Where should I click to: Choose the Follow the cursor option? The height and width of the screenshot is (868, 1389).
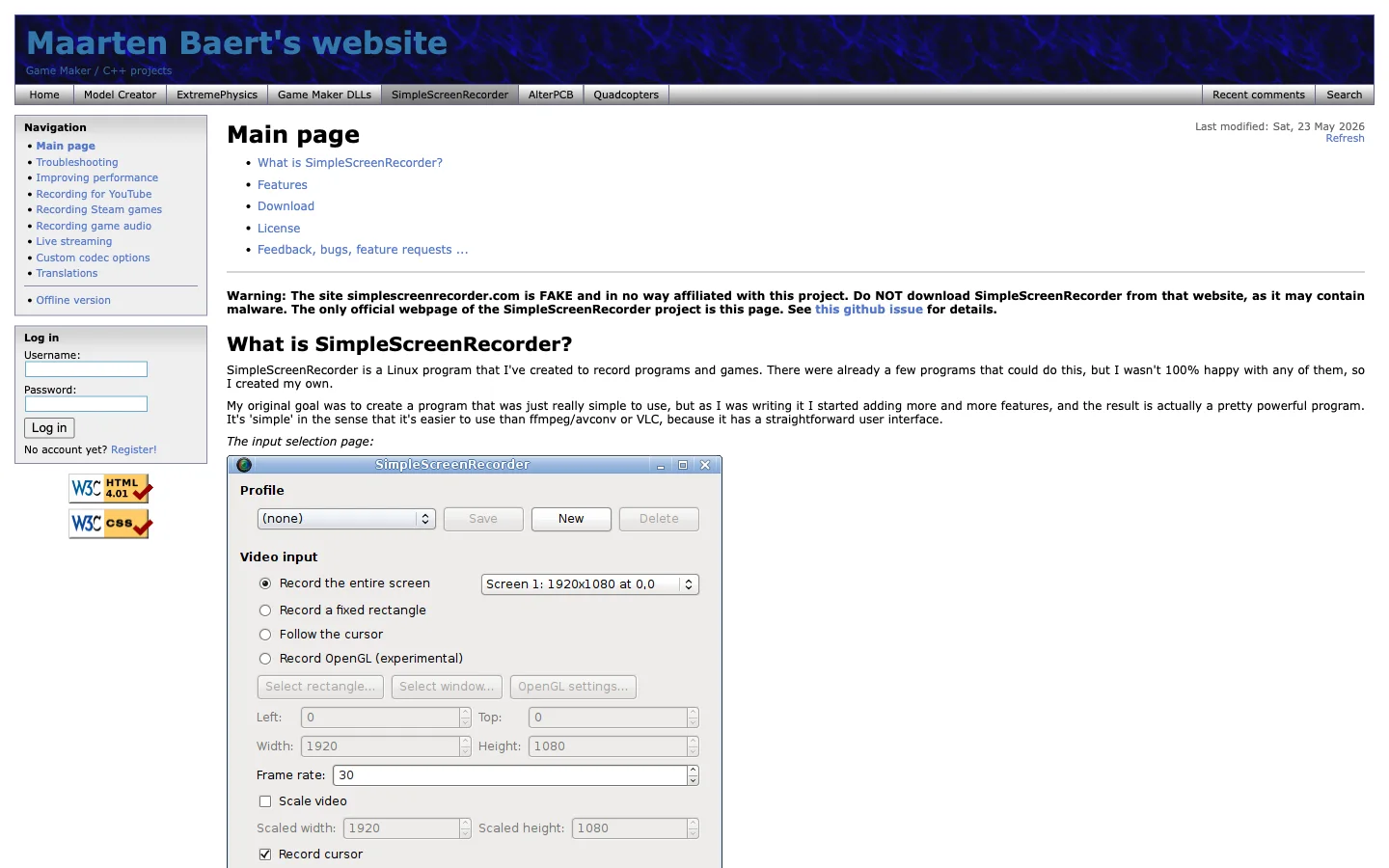[x=265, y=635]
